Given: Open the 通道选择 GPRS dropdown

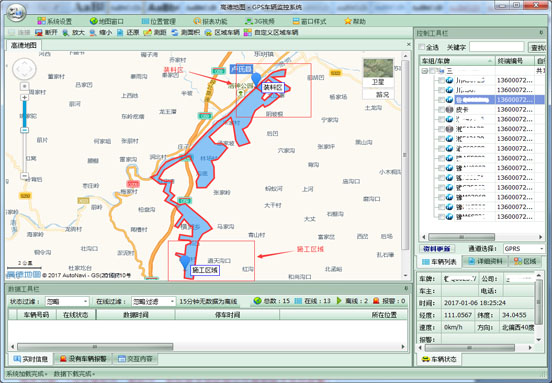Looking at the screenshot, I should 524,249.
